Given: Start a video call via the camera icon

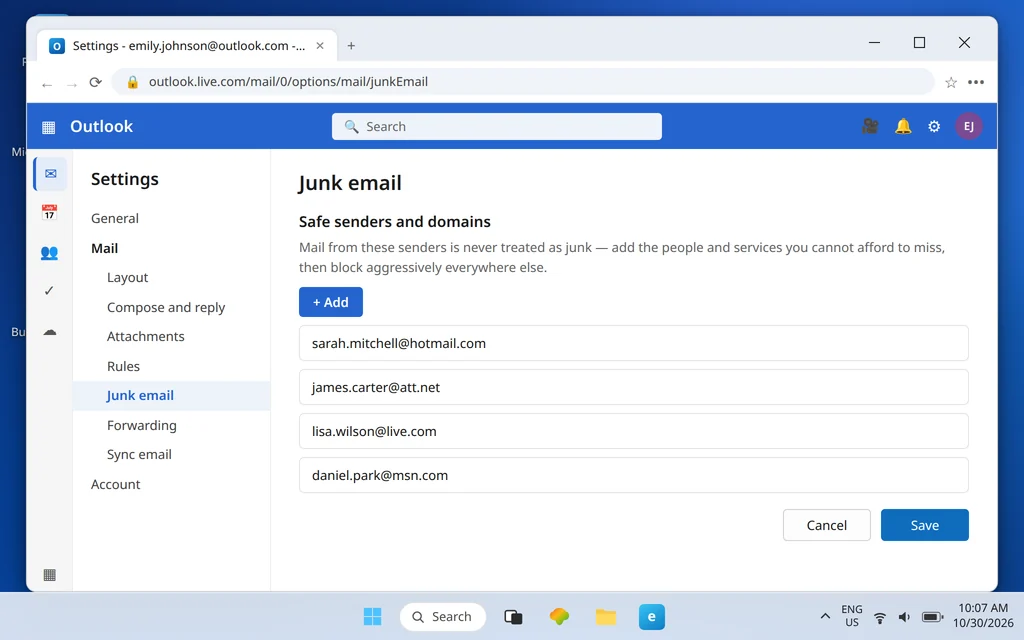Looking at the screenshot, I should 870,126.
